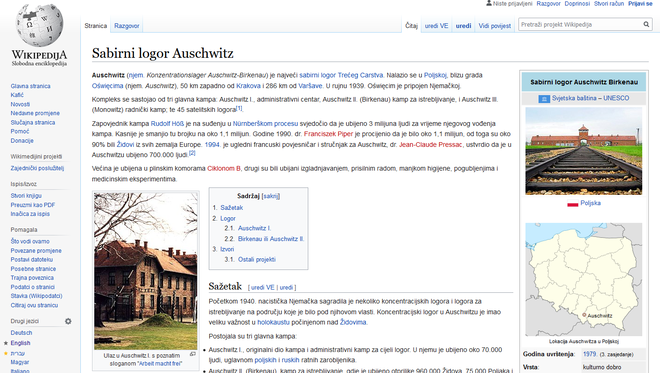Jump to Sažetak in contents
Screen dimensions: 660x373
(x=232, y=208)
